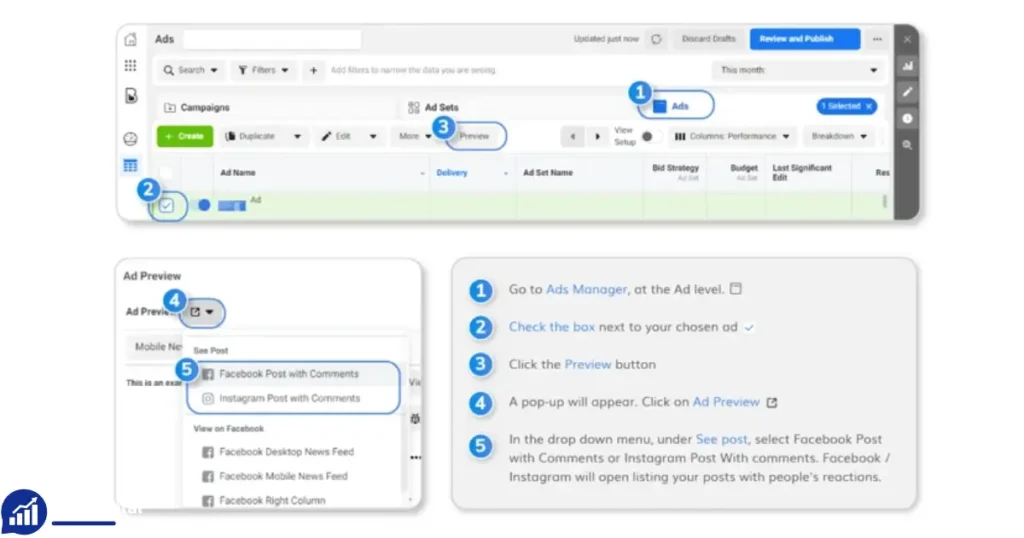This screenshot has height=538, width=1024.
Task: Click the Ad Name column header
Action: [x=238, y=173]
